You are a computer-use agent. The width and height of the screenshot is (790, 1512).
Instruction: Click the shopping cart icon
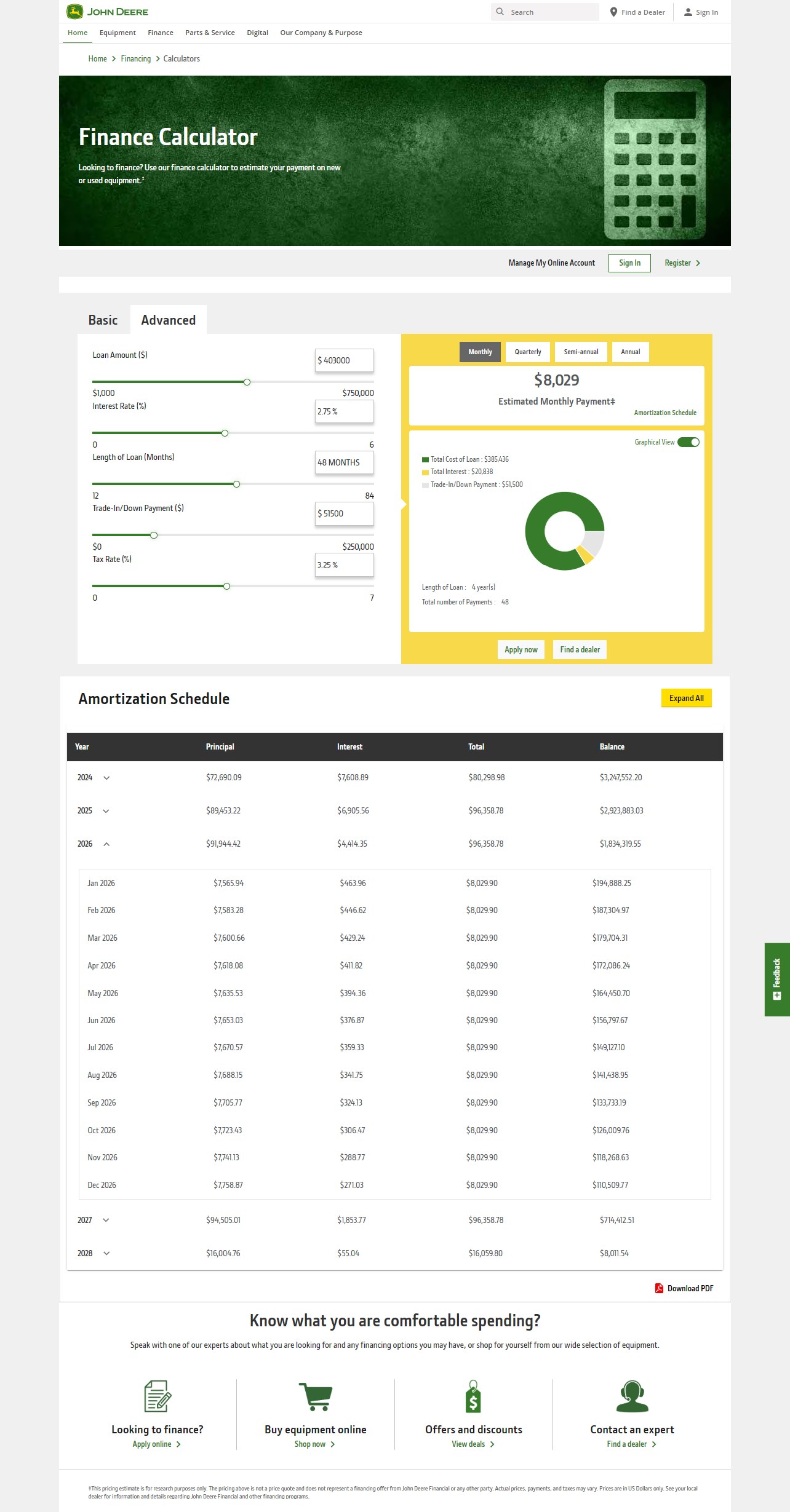[316, 1396]
